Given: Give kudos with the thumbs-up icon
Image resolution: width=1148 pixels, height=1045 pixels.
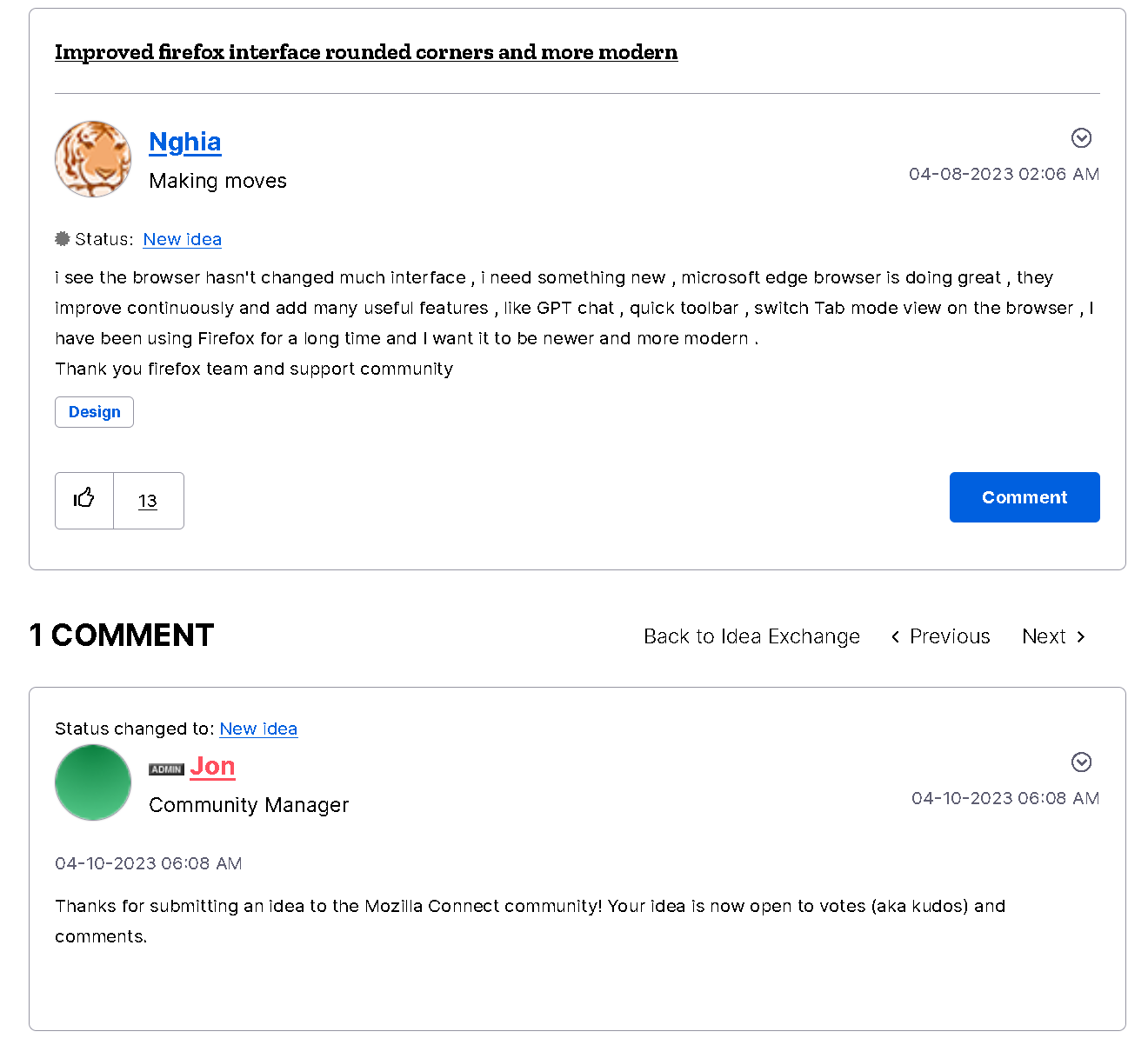Looking at the screenshot, I should [84, 500].
